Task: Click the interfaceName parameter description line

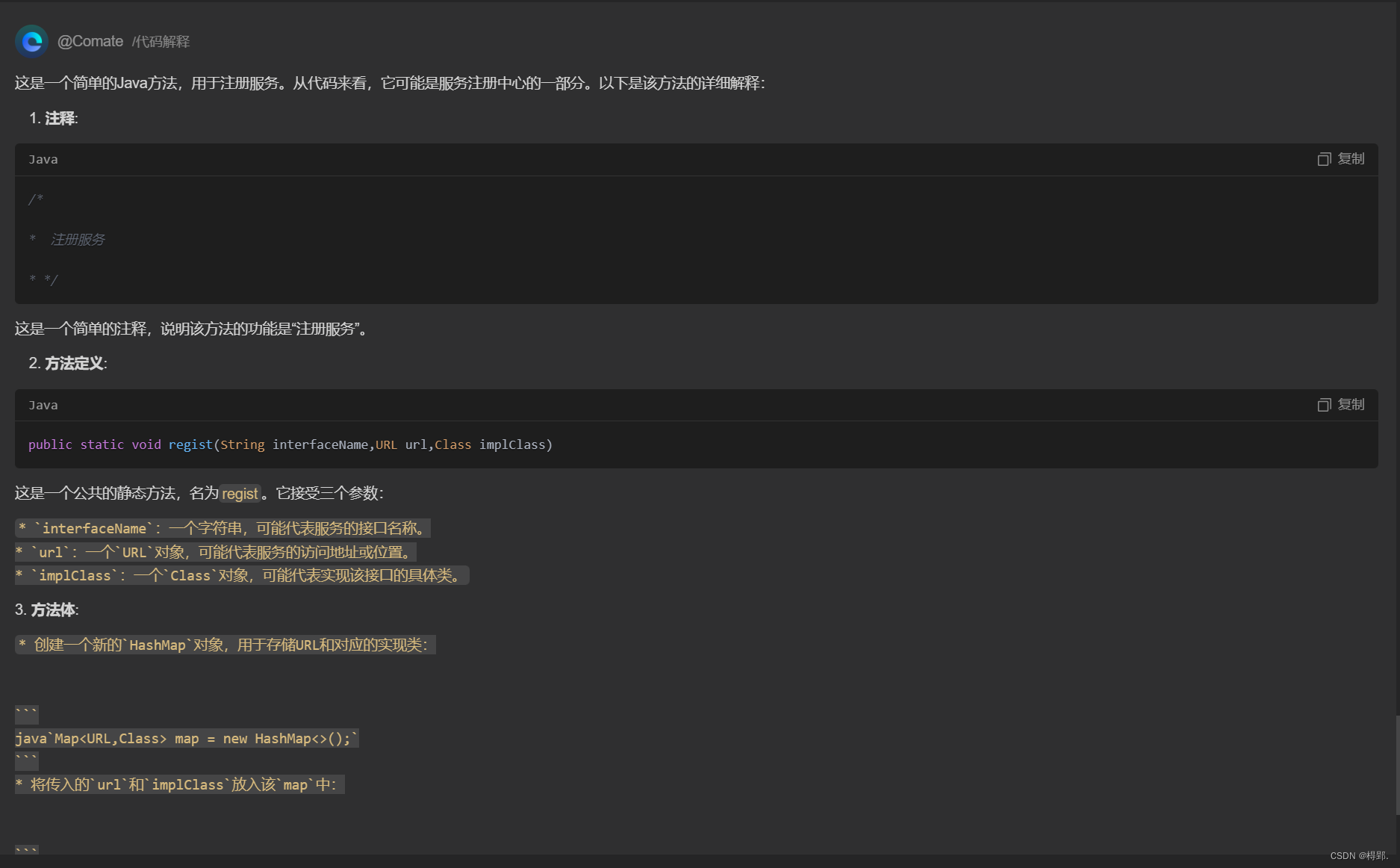Action: [x=223, y=529]
